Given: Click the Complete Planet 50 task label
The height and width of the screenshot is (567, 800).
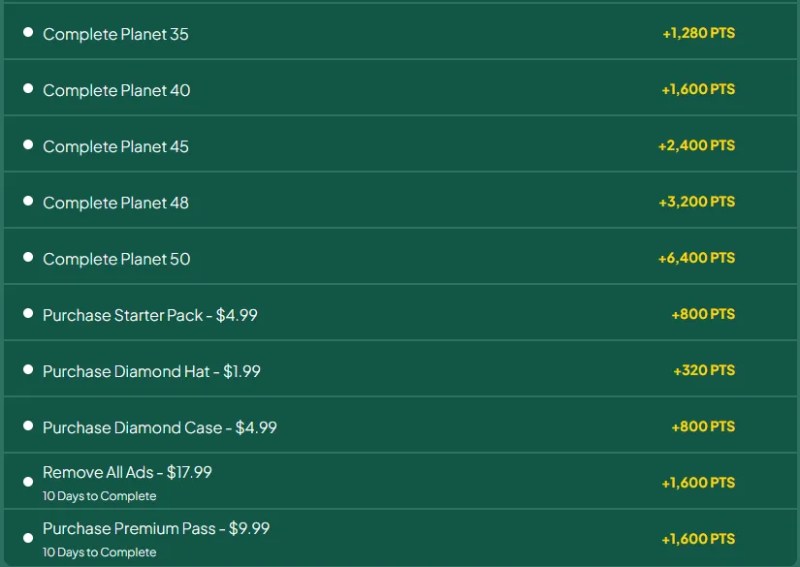Looking at the screenshot, I should (116, 259).
